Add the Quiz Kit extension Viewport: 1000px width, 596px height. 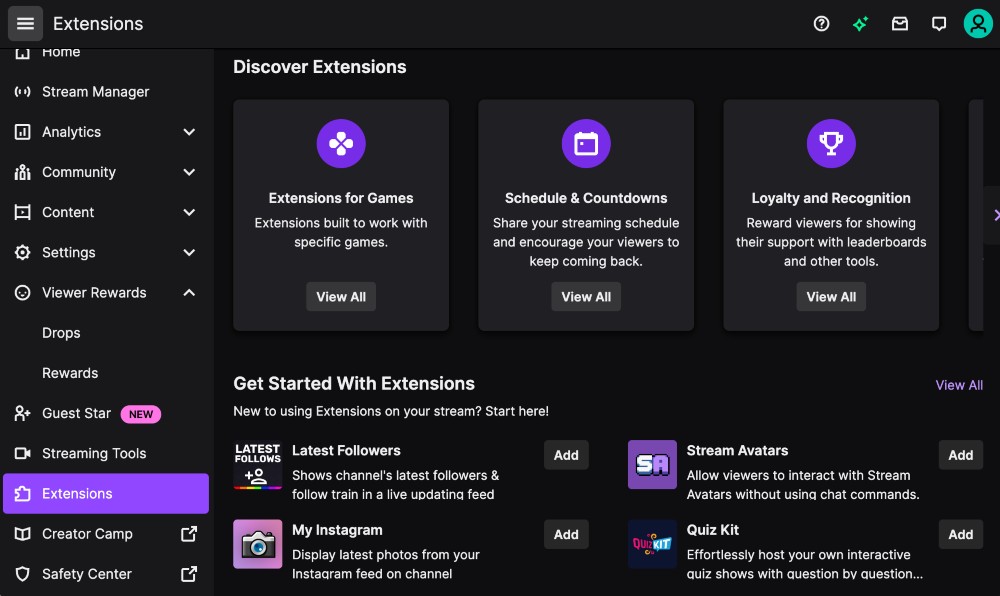(960, 534)
